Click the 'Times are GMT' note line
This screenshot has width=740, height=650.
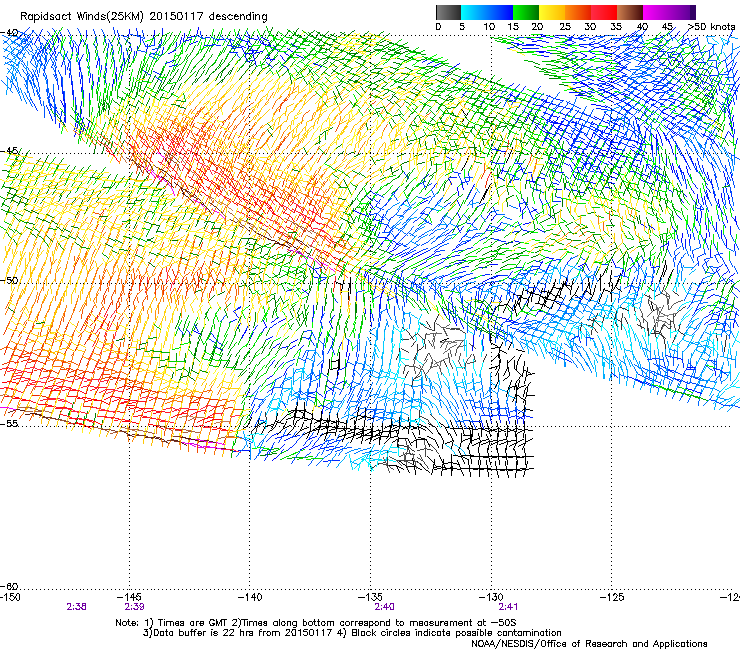pyautogui.click(x=316, y=623)
